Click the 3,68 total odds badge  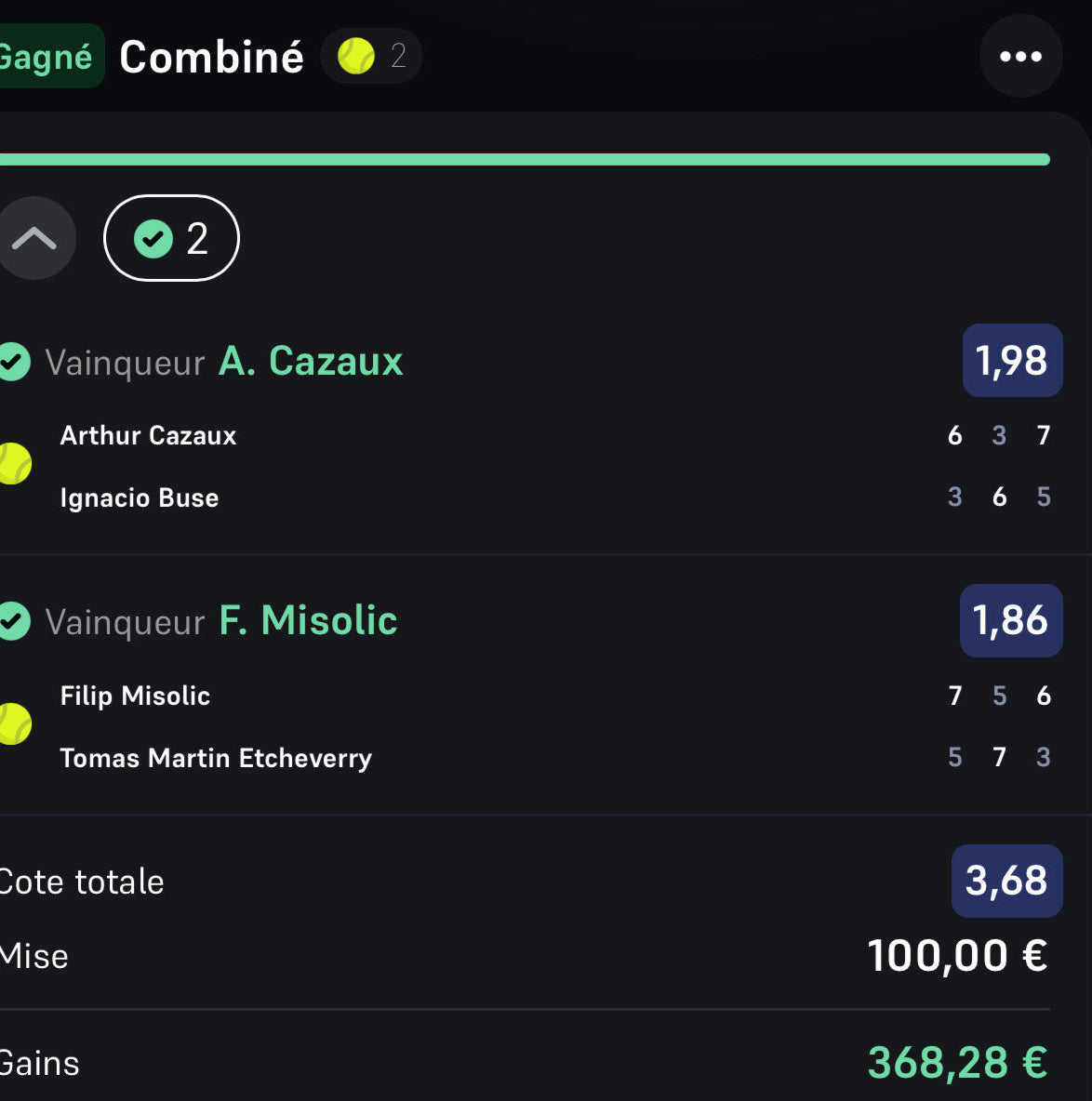(x=1006, y=881)
